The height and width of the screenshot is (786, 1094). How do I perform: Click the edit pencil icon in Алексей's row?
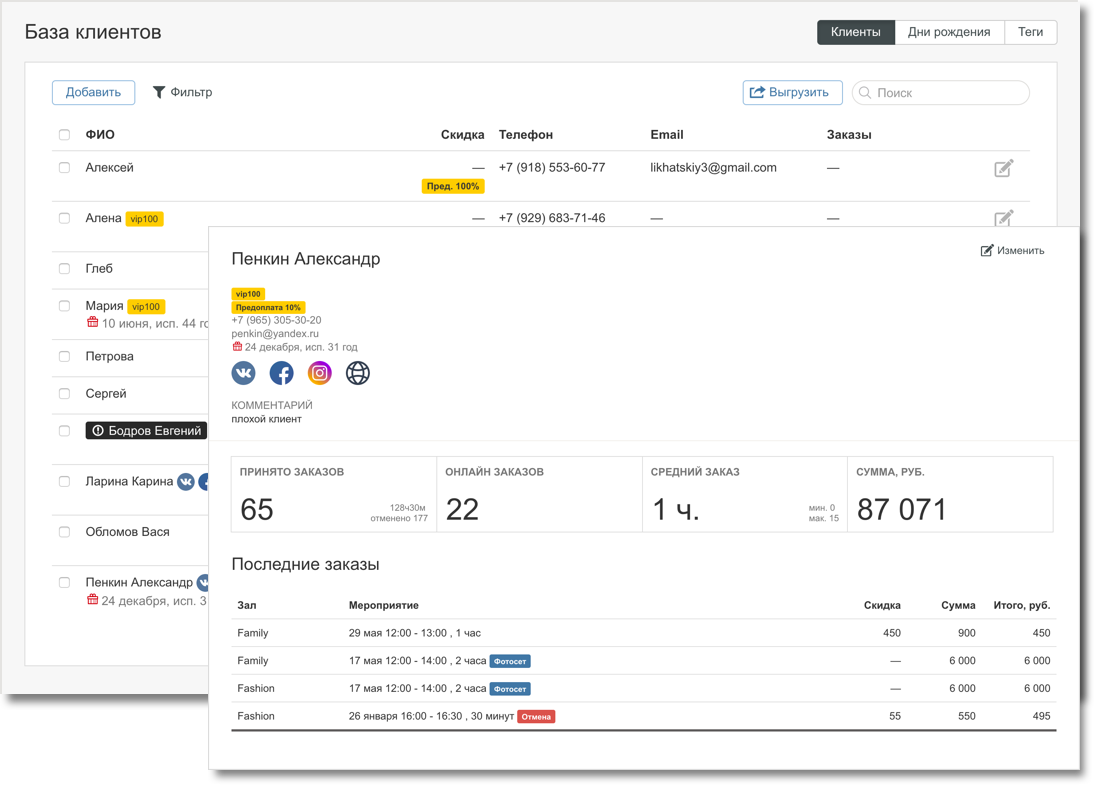click(x=1004, y=169)
